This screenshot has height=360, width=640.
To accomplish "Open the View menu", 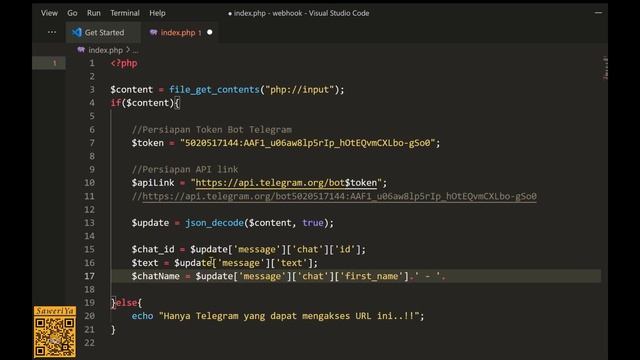I will pos(49,13).
